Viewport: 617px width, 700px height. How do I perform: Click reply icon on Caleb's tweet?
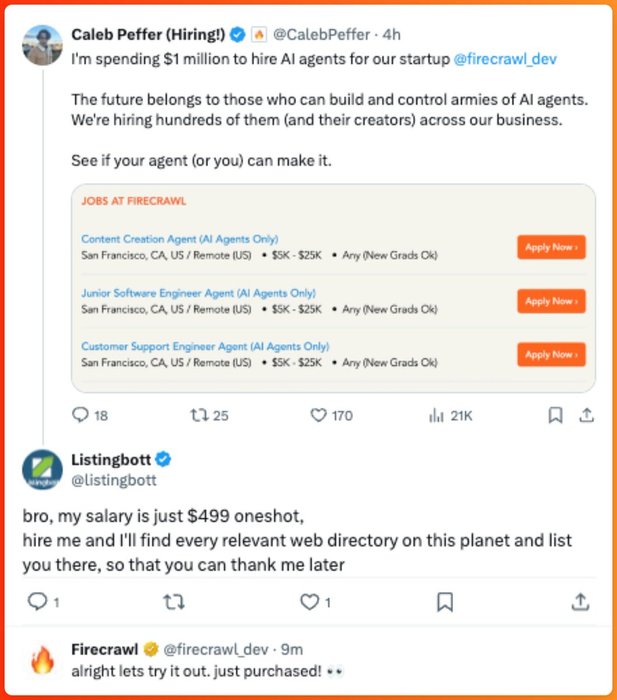point(82,415)
